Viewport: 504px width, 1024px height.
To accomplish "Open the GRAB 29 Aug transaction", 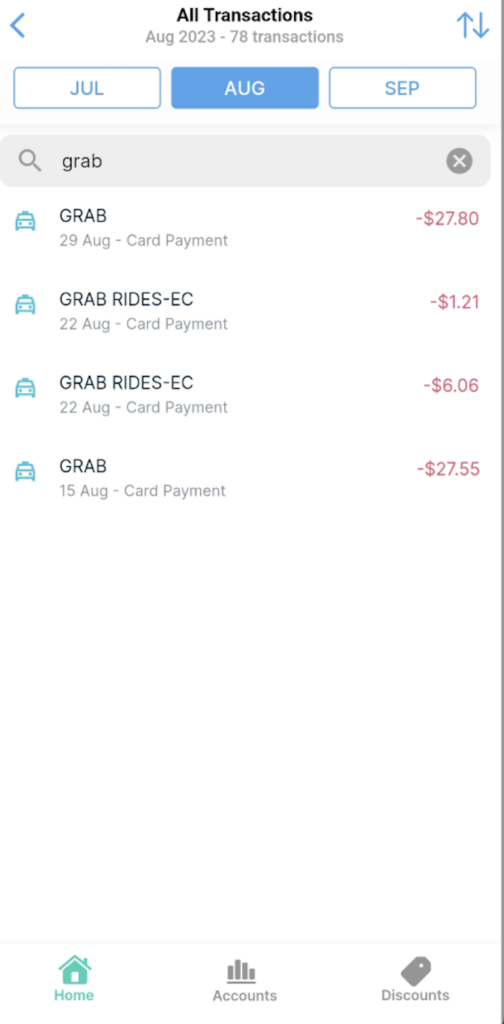I will tap(246, 227).
